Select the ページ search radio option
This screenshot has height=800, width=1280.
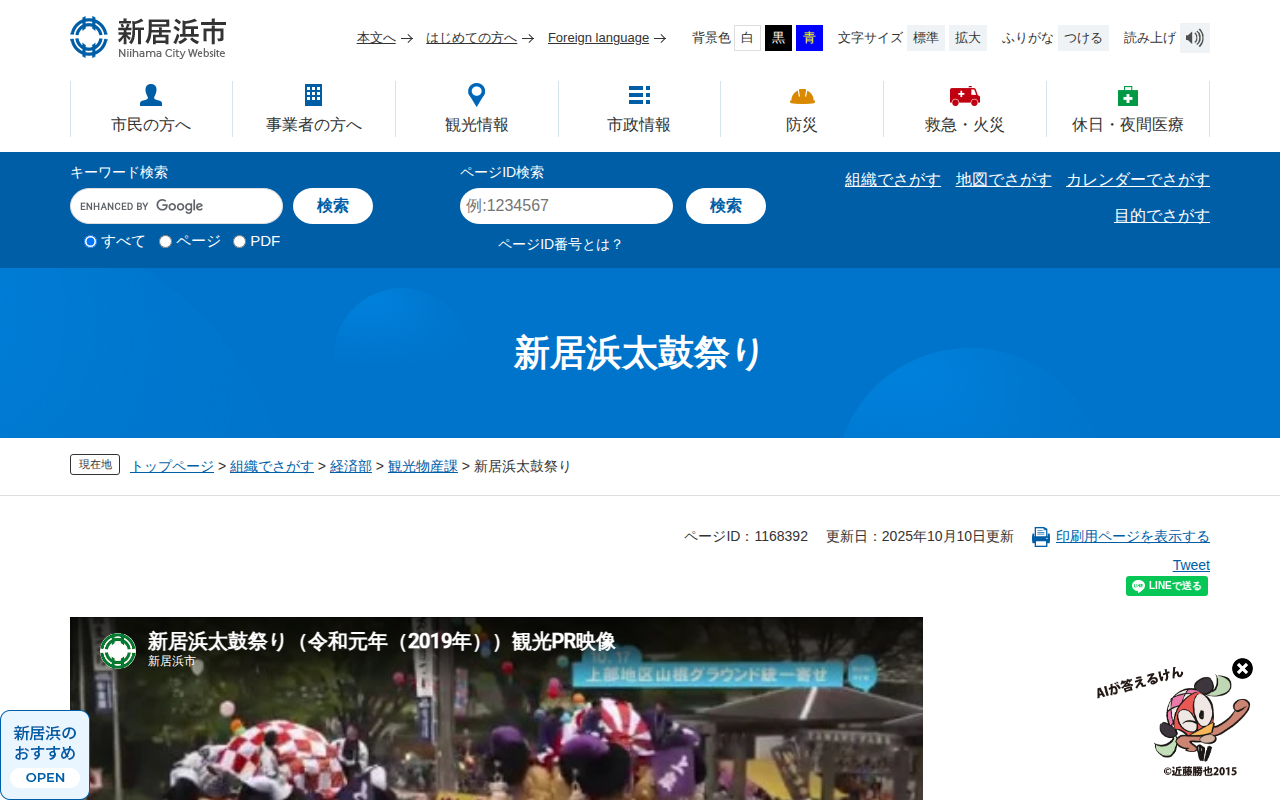pos(164,241)
